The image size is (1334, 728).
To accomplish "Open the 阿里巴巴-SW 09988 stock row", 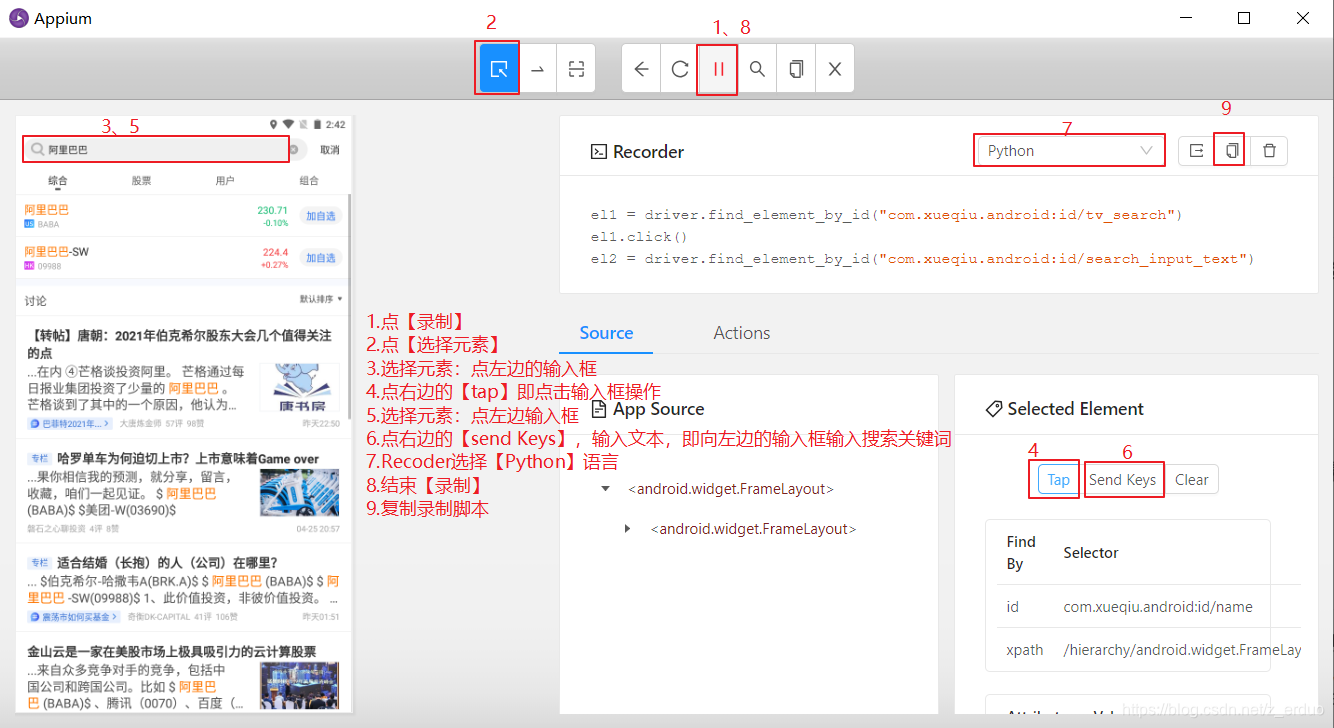I will [183, 258].
